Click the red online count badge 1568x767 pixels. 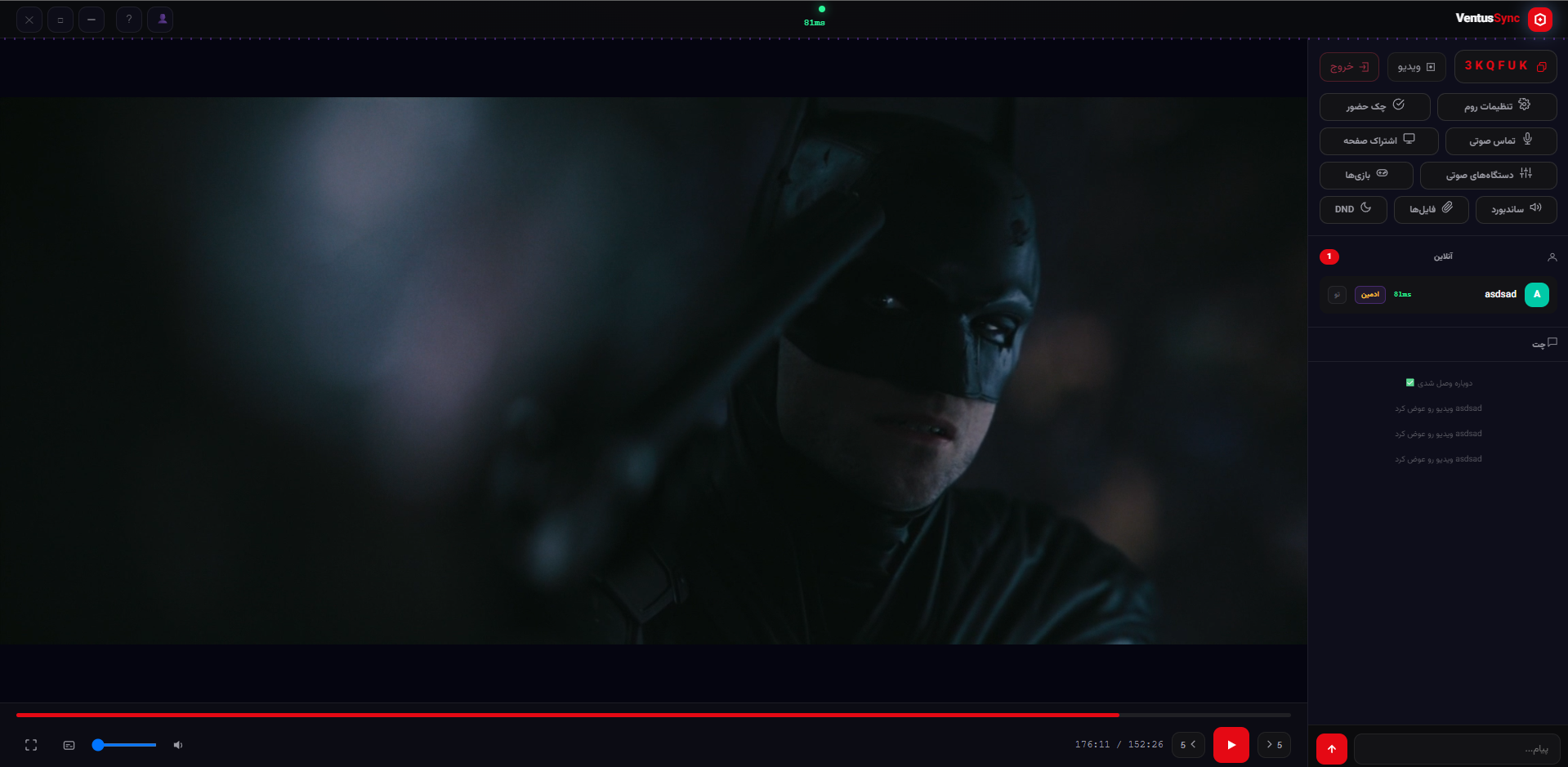(x=1329, y=256)
